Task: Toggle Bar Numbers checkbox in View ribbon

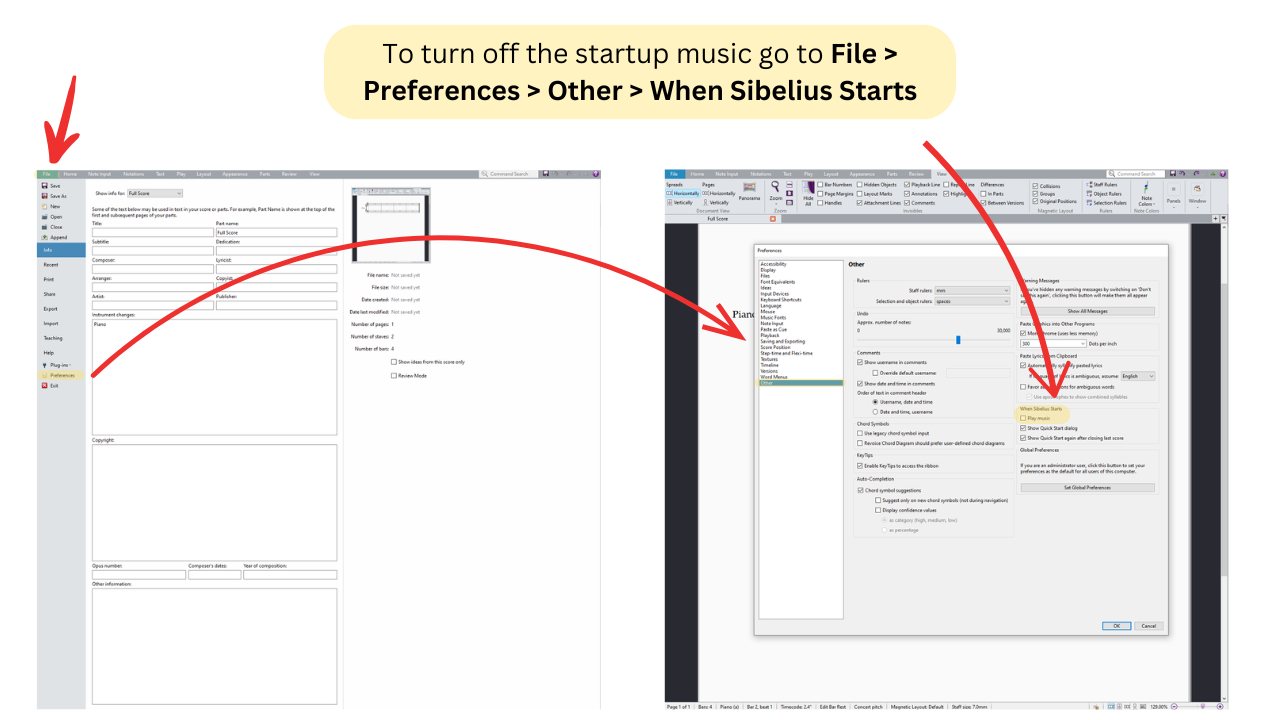Action: (x=821, y=185)
